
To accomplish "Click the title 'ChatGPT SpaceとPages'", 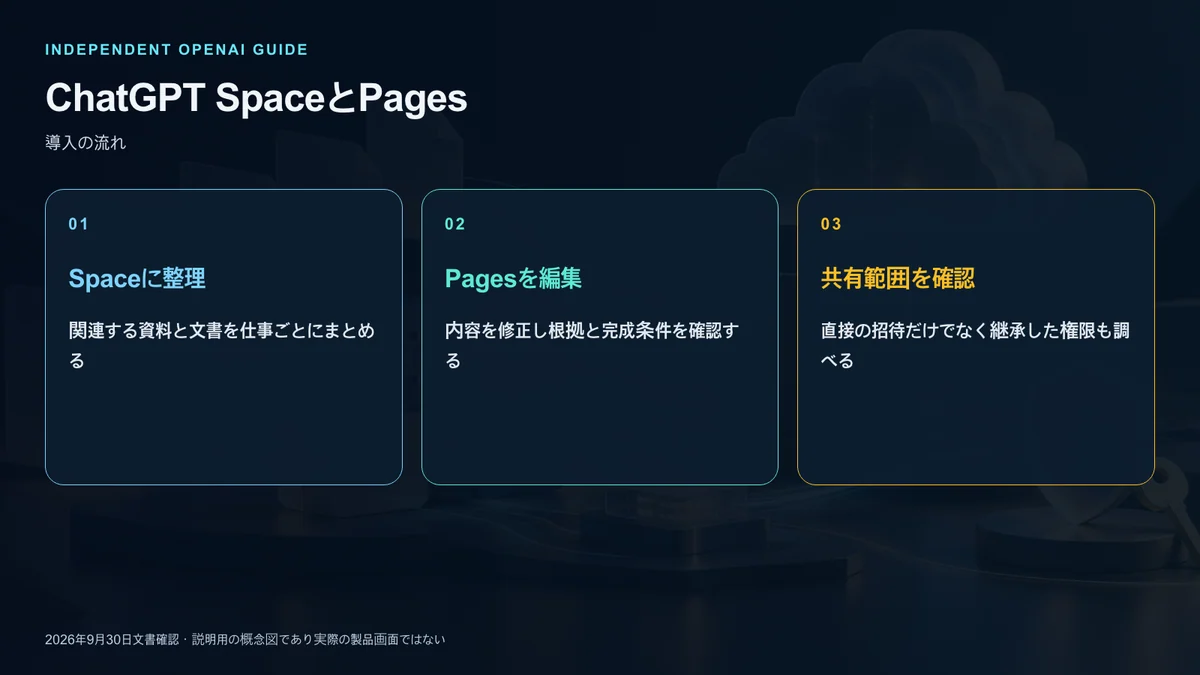I will coord(256,99).
